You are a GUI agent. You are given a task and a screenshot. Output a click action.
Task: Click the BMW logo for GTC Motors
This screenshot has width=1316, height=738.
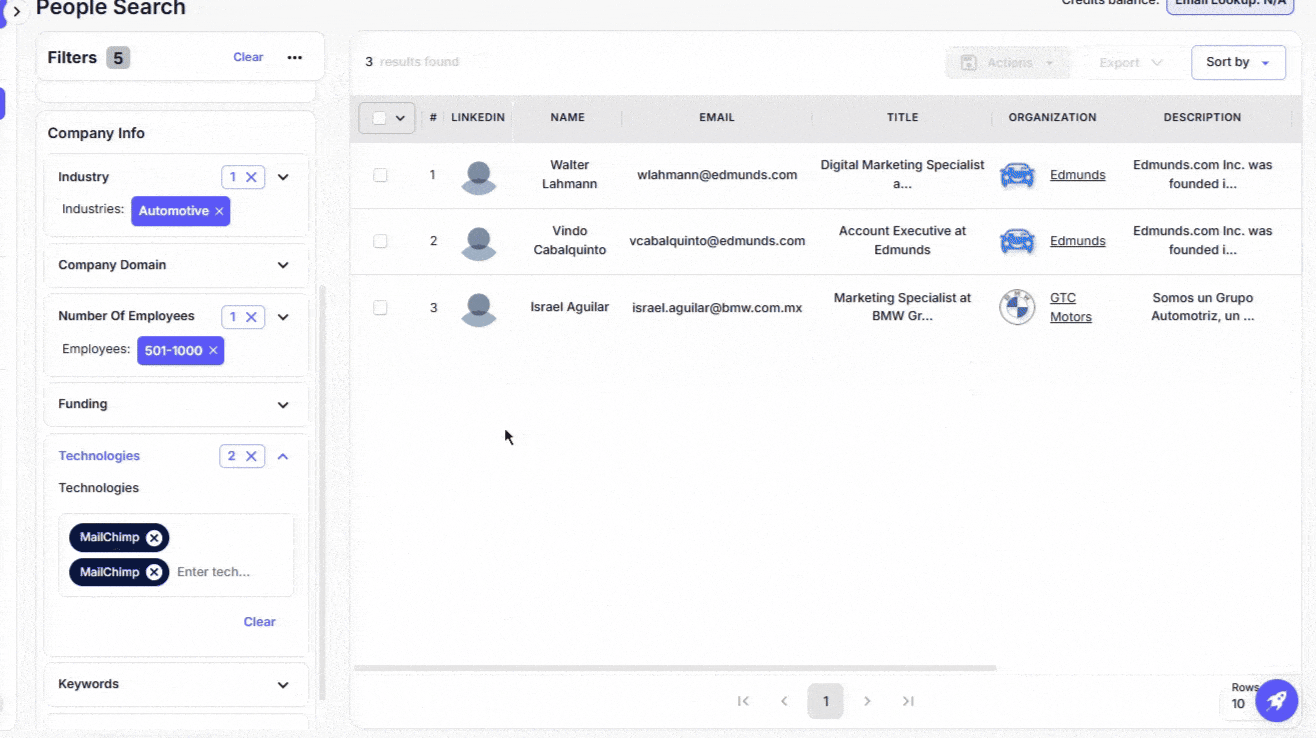(1017, 308)
